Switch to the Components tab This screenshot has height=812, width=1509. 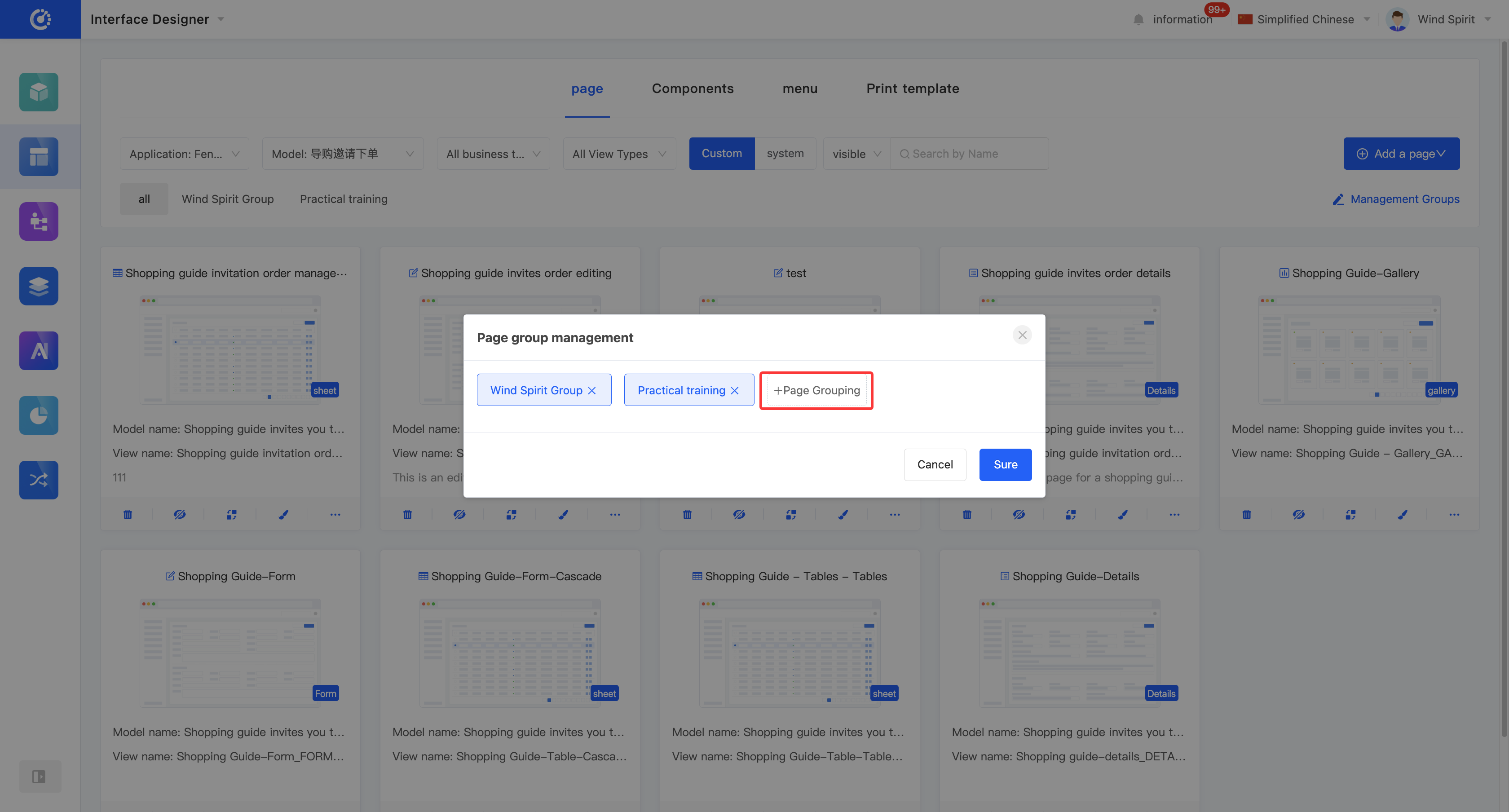tap(693, 88)
